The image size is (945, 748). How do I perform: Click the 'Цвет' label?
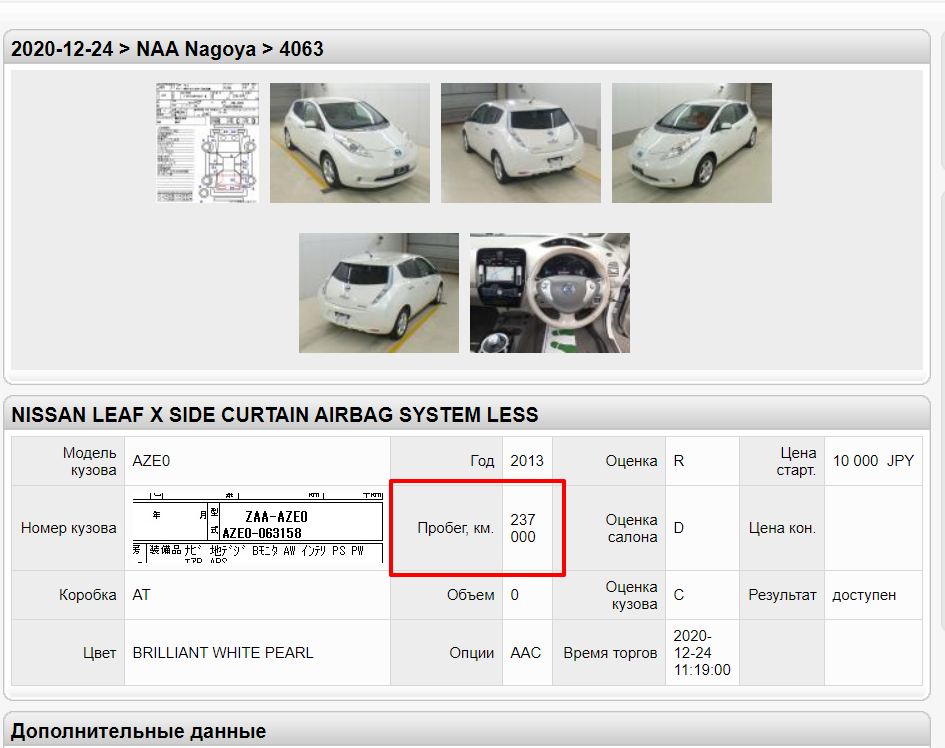[99, 653]
